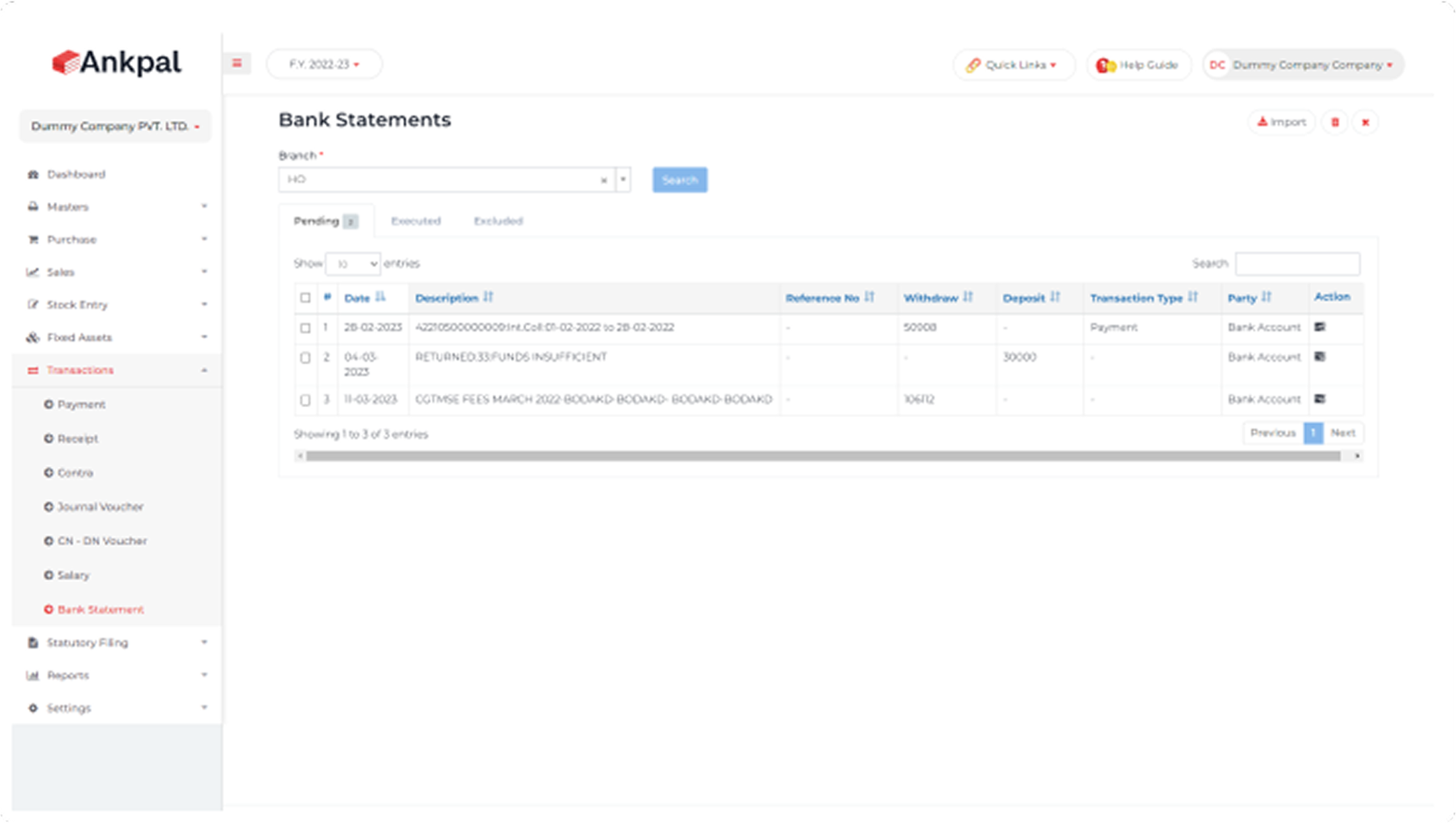Image resolution: width=1456 pixels, height=823 pixels.
Task: Check the box for row 1
Action: click(x=305, y=328)
